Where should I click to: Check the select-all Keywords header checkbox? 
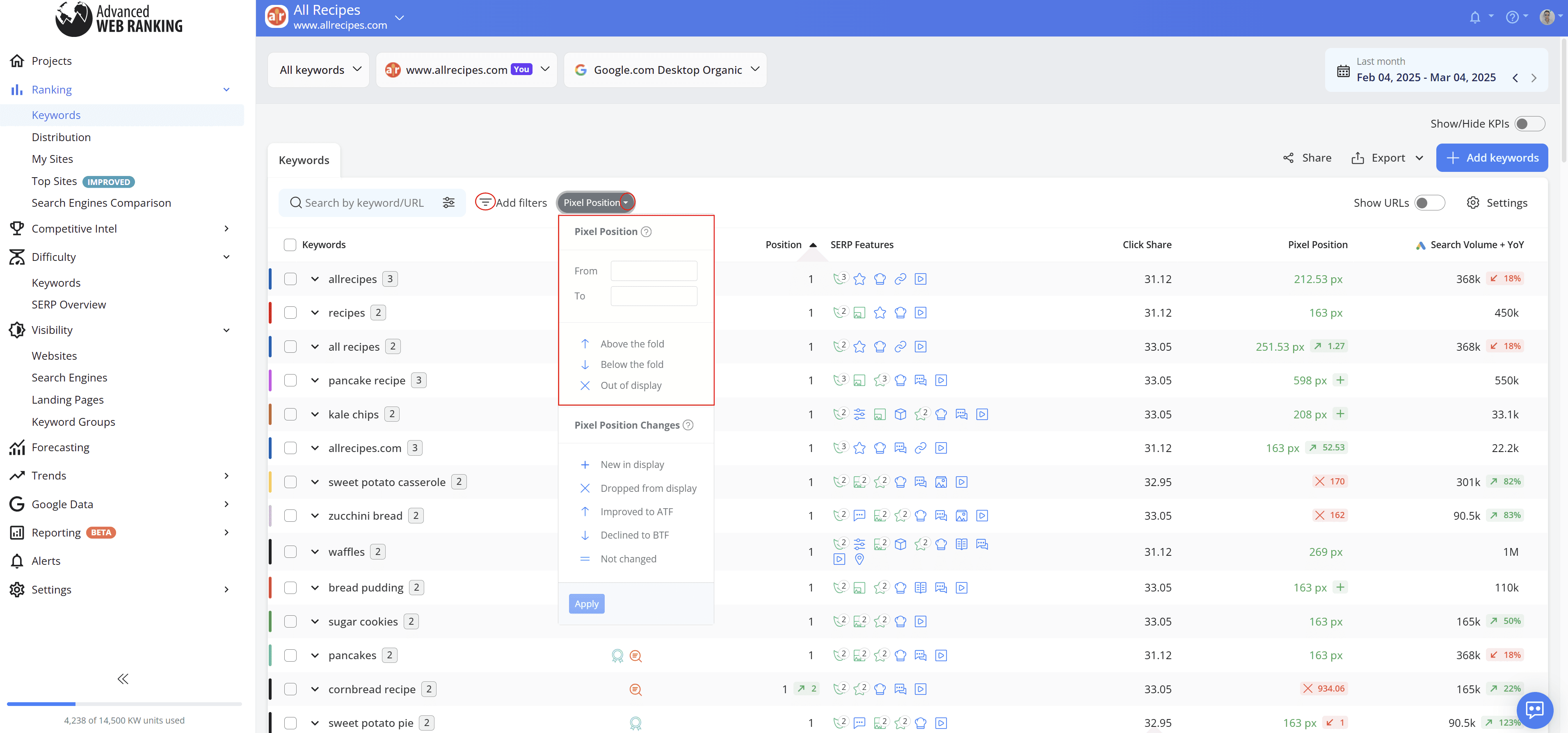coord(290,245)
